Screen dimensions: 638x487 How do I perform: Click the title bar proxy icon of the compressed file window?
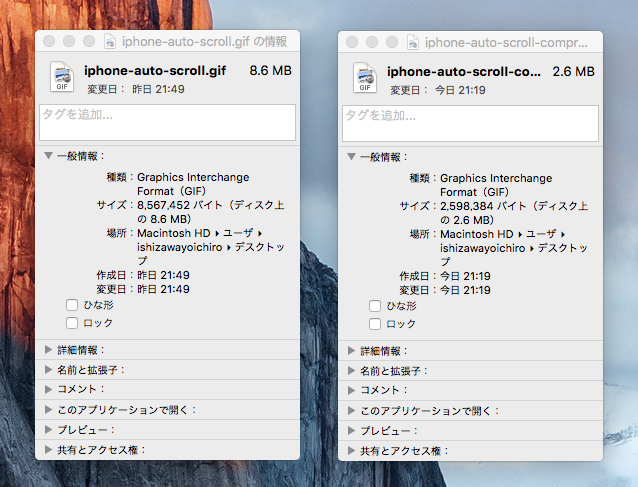tap(413, 42)
